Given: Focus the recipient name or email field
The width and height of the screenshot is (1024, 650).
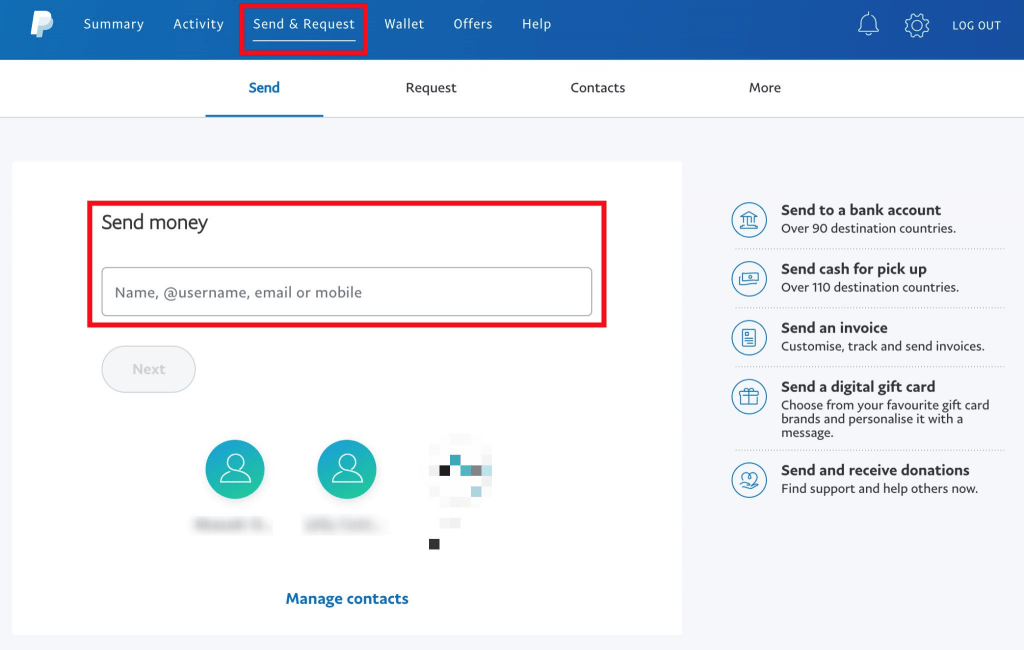Looking at the screenshot, I should [347, 291].
